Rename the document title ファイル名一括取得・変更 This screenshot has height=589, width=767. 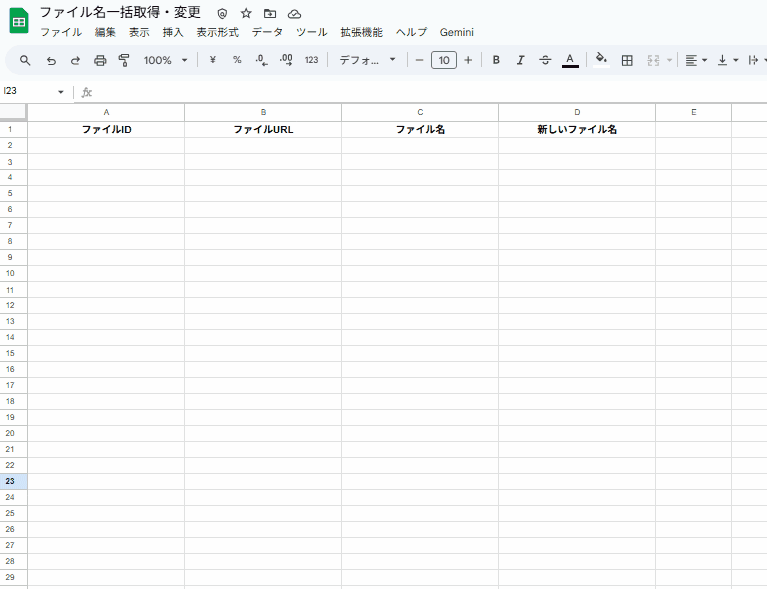[120, 12]
